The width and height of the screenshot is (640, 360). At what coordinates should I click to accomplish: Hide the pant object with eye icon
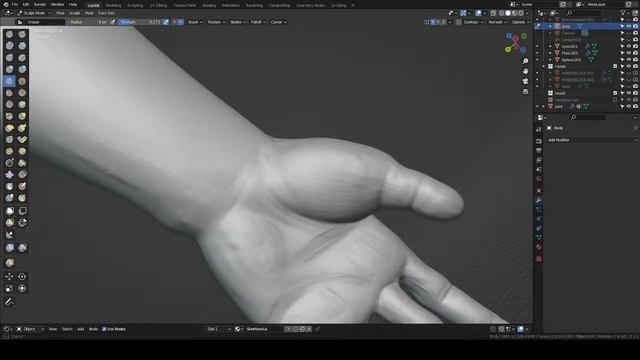[x=629, y=107]
